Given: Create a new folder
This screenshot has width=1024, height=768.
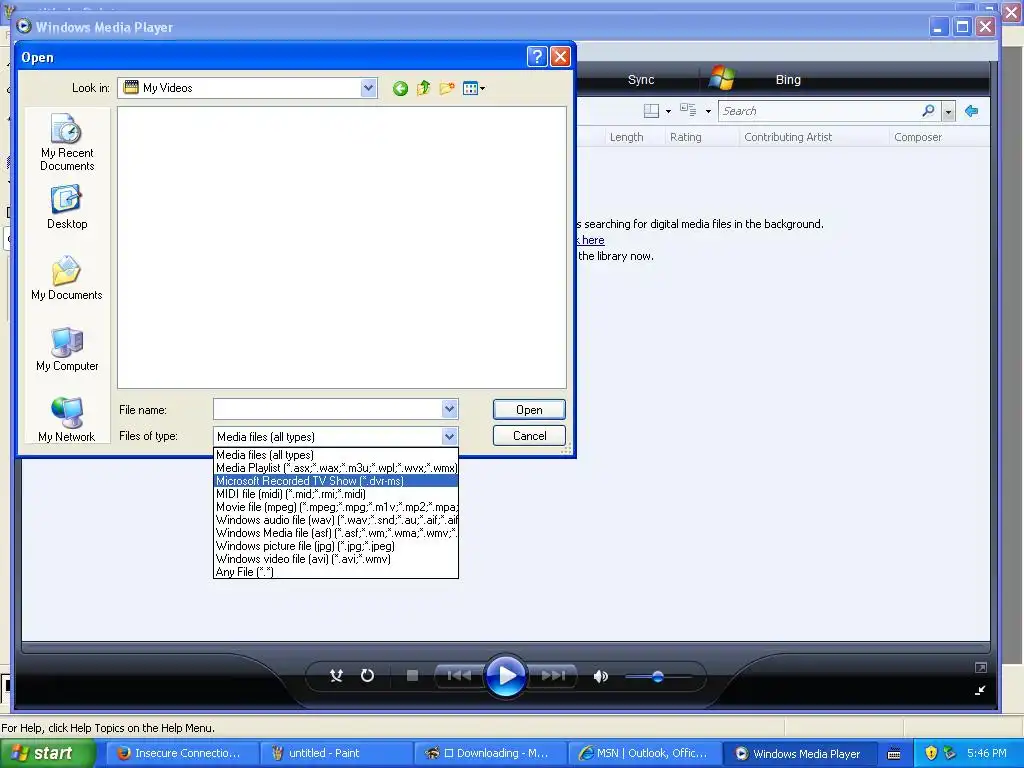Looking at the screenshot, I should [x=447, y=88].
